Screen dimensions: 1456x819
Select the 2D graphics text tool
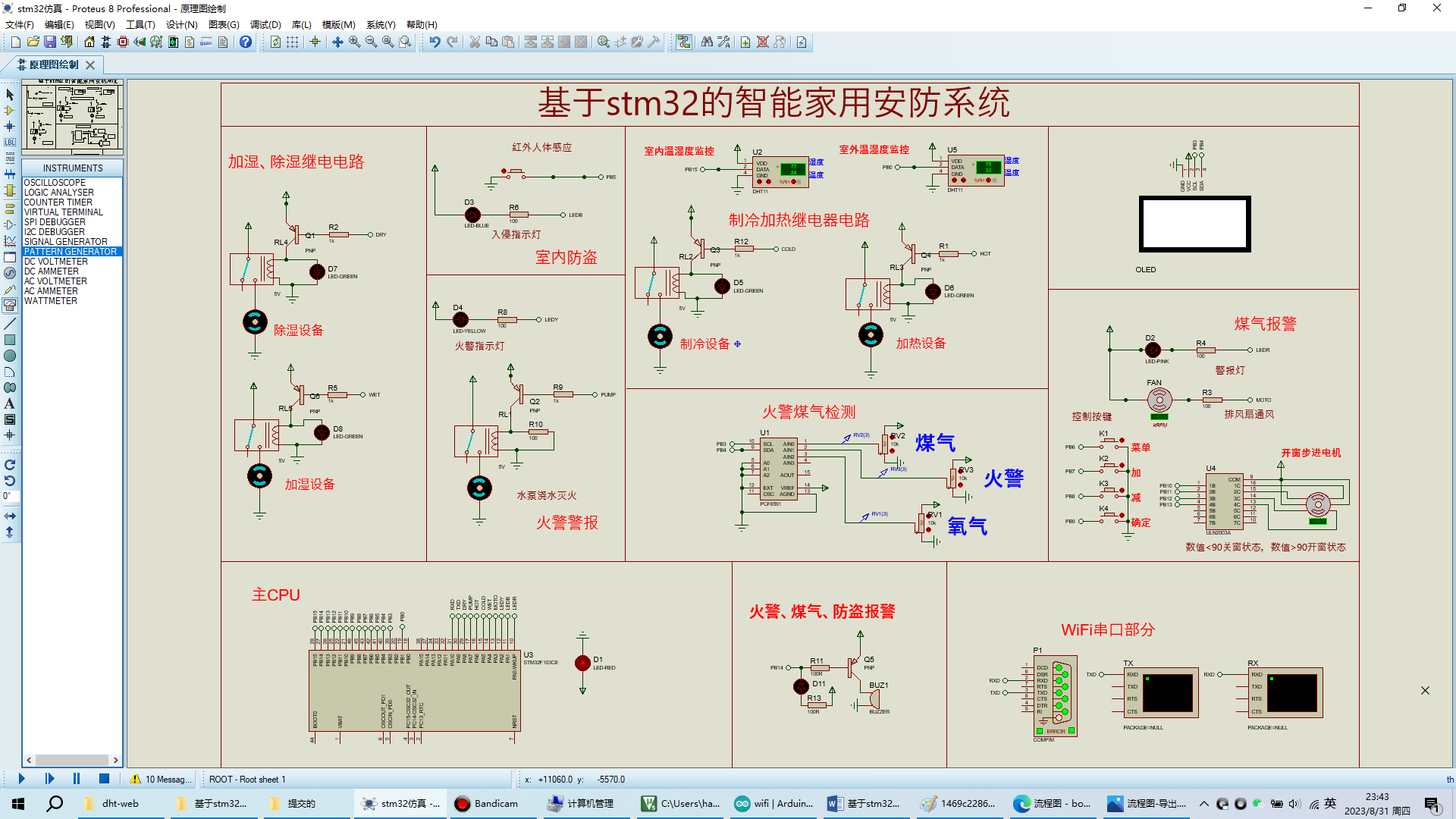tap(10, 403)
